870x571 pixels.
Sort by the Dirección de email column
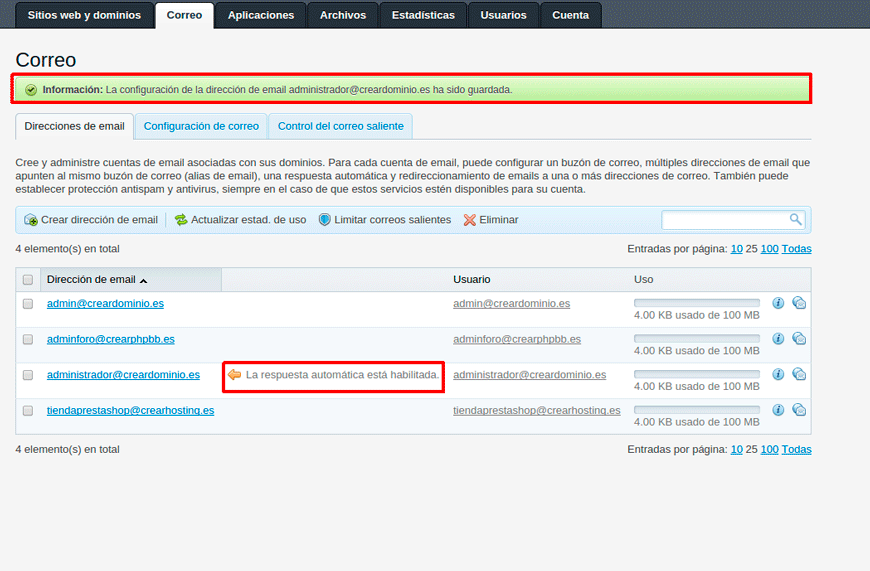tap(91, 280)
